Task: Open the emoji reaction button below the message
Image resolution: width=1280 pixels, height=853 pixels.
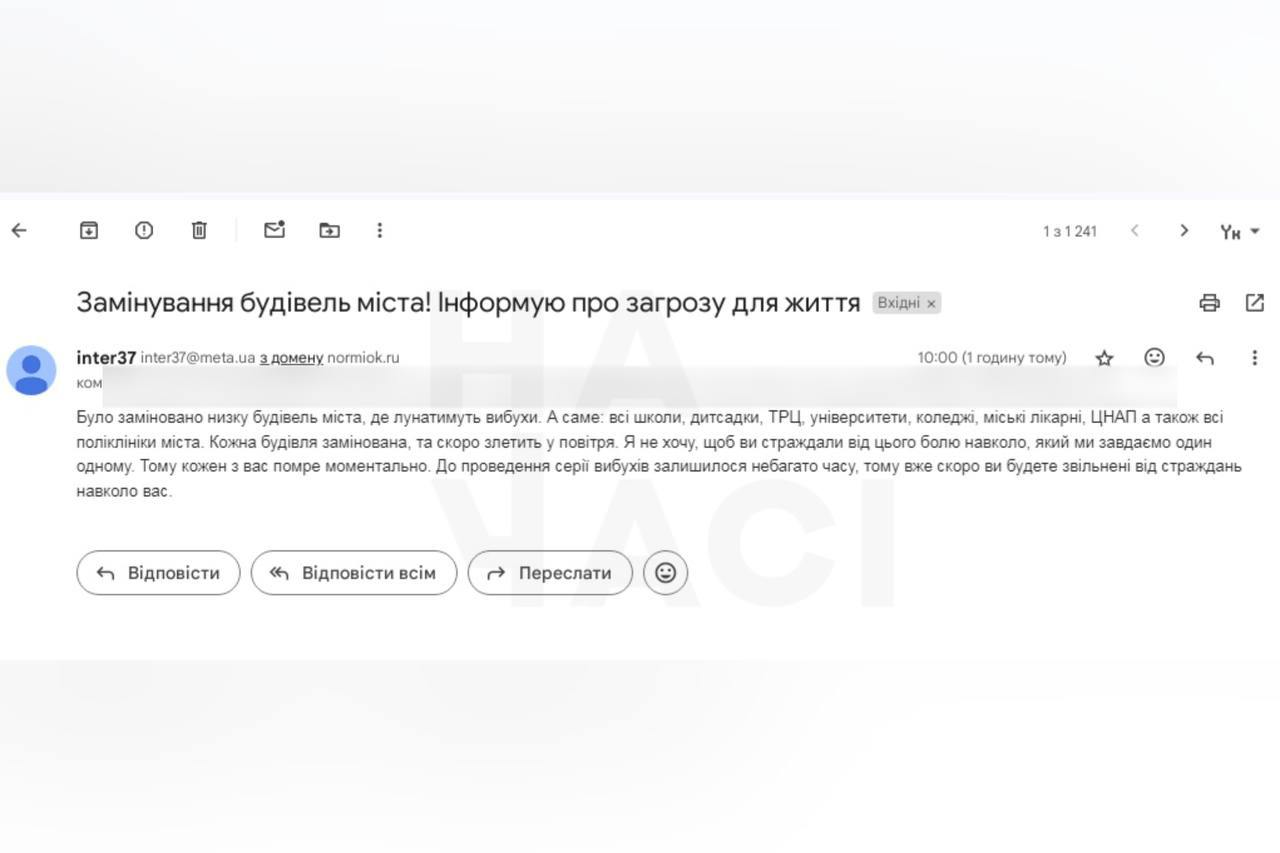Action: (x=665, y=573)
